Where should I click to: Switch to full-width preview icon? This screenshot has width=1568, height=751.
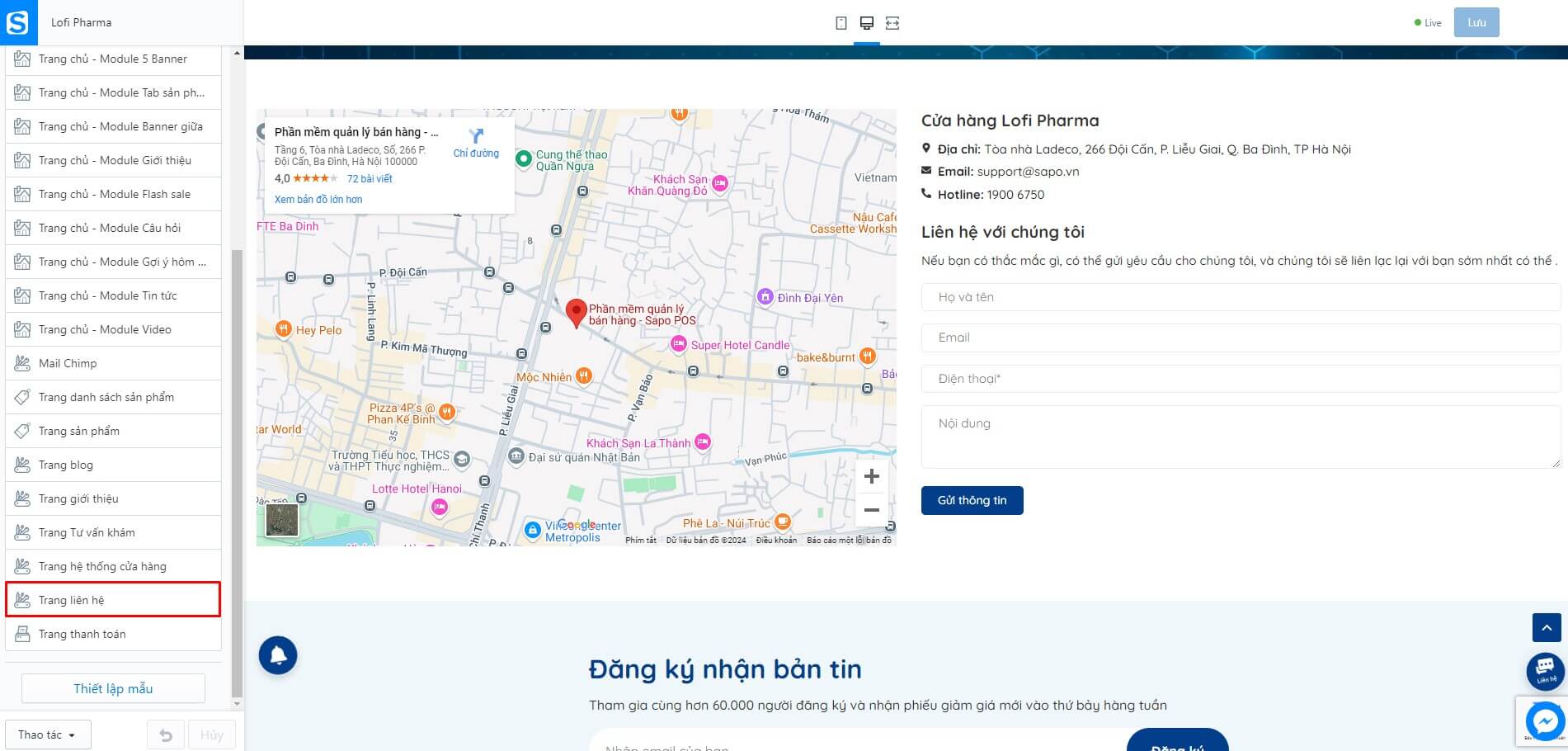(x=892, y=23)
